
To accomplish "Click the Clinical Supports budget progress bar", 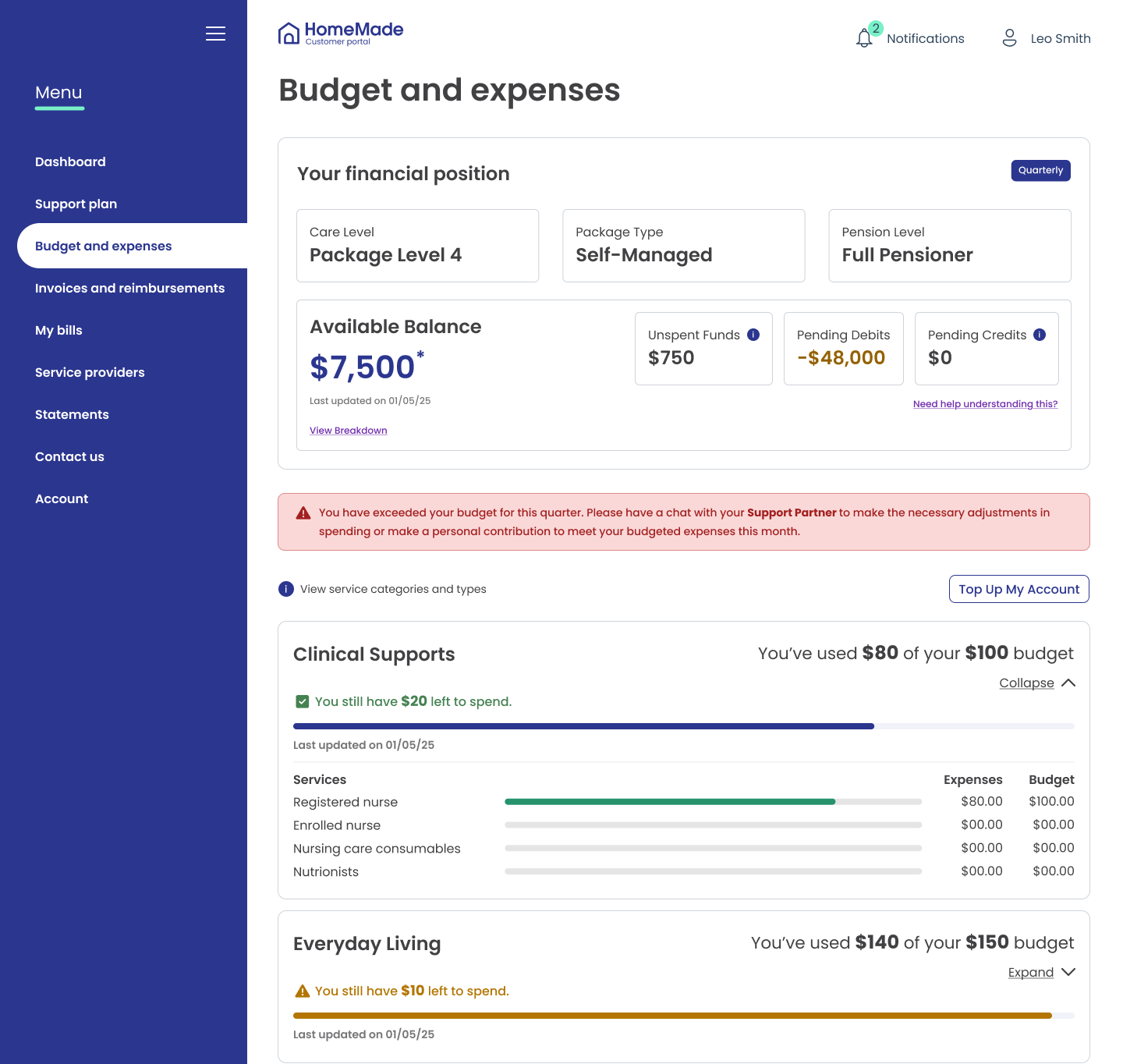I will 684,726.
